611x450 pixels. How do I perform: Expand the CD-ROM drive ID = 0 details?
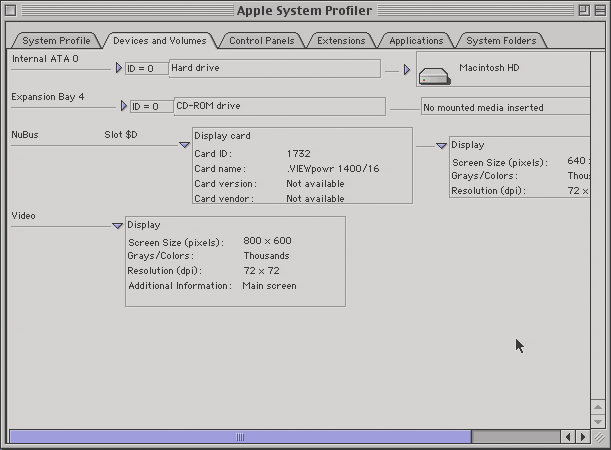coord(124,106)
